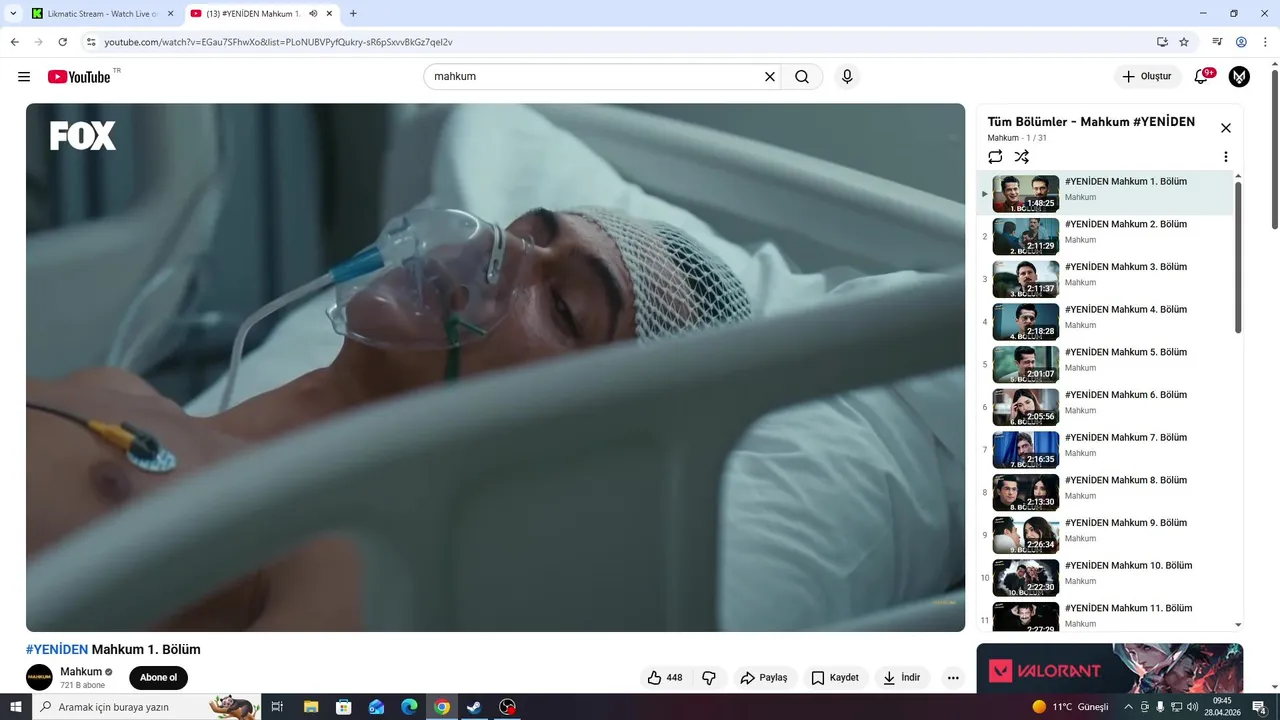The height and width of the screenshot is (720, 1280).
Task: Mute tab via speaker icon on YouTube tab
Action: [313, 14]
